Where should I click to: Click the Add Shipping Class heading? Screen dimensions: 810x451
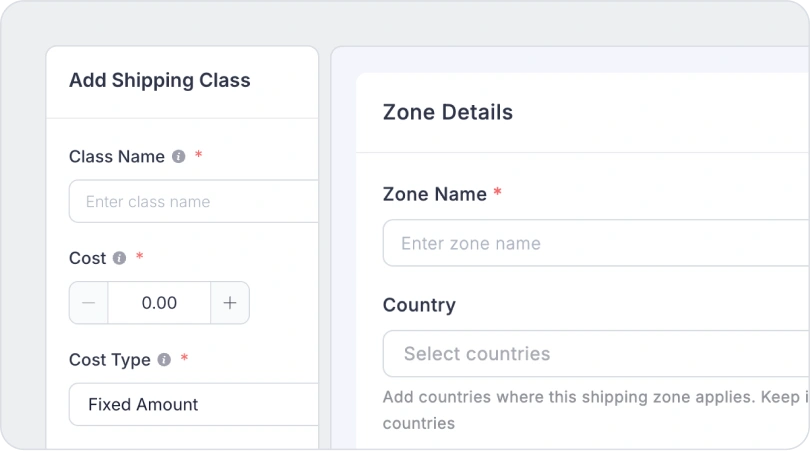pos(159,81)
